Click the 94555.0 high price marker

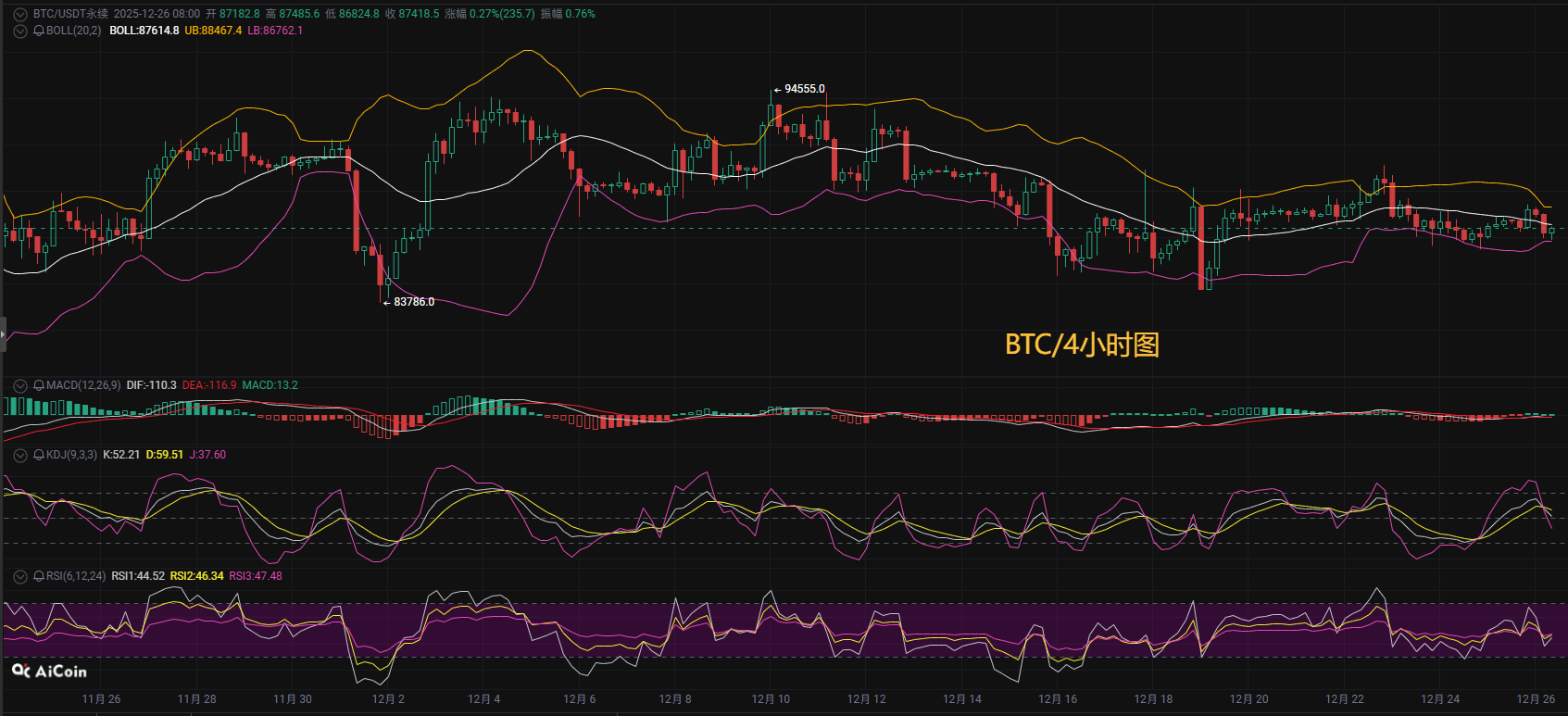(x=804, y=89)
